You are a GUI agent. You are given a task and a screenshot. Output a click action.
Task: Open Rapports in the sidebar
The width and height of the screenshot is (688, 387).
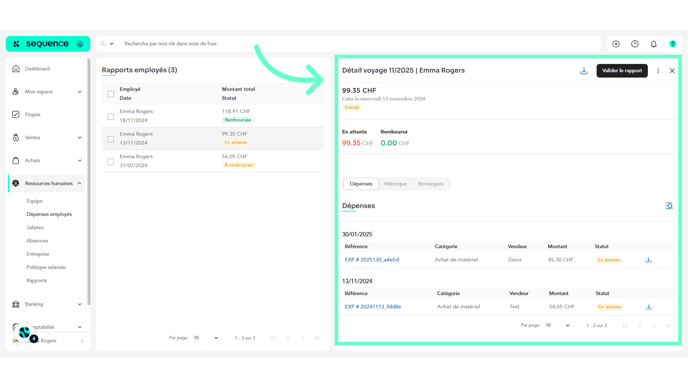[36, 280]
